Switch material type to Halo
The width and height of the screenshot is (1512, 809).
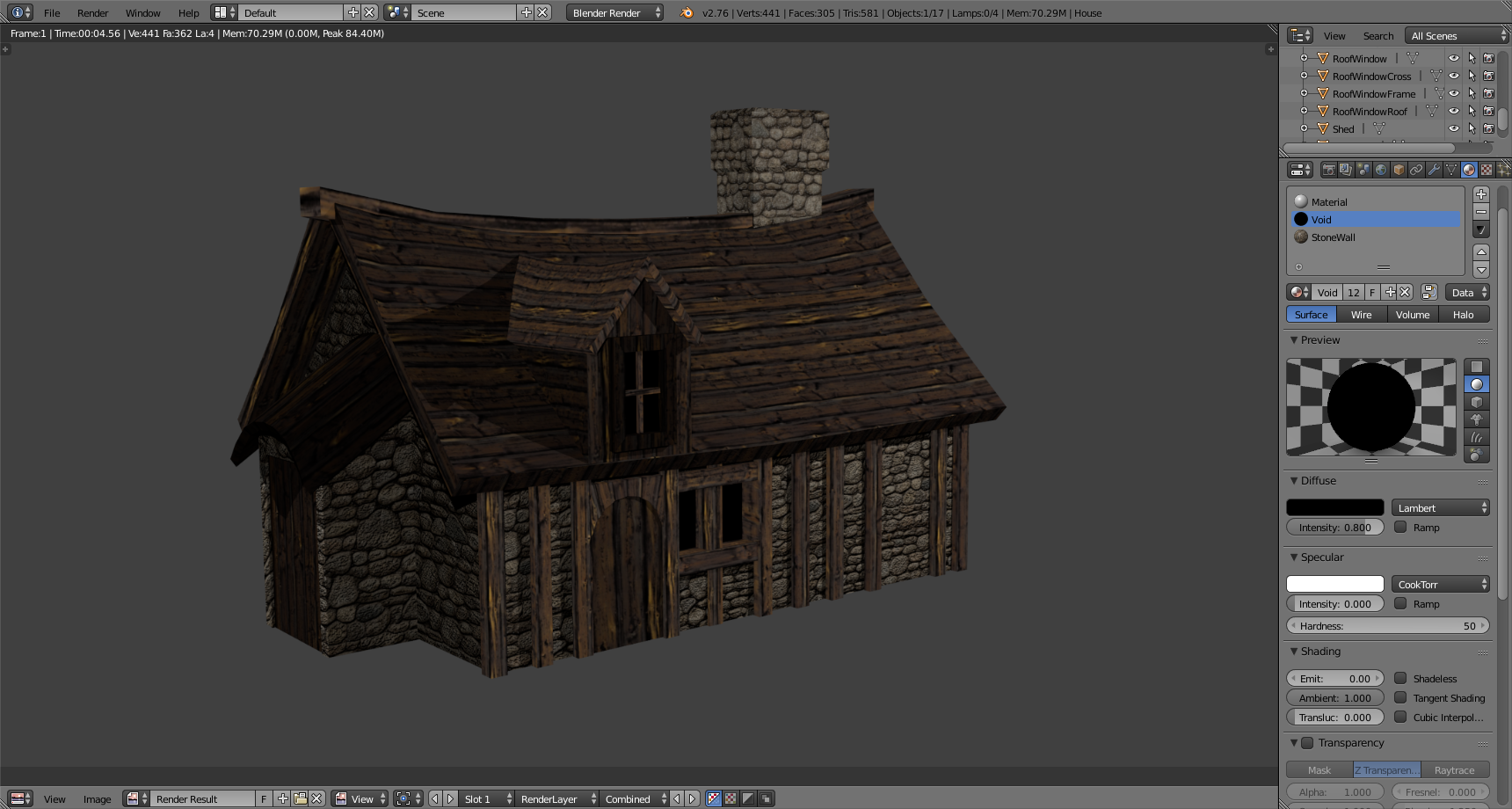[1464, 314]
